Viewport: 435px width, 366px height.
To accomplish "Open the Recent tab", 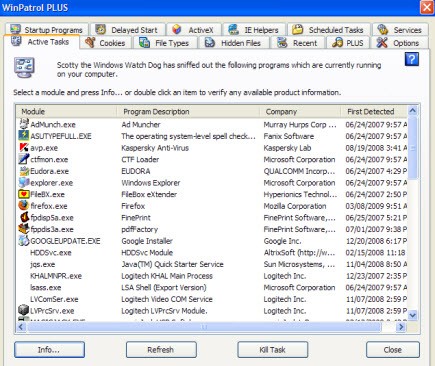I will (298, 43).
